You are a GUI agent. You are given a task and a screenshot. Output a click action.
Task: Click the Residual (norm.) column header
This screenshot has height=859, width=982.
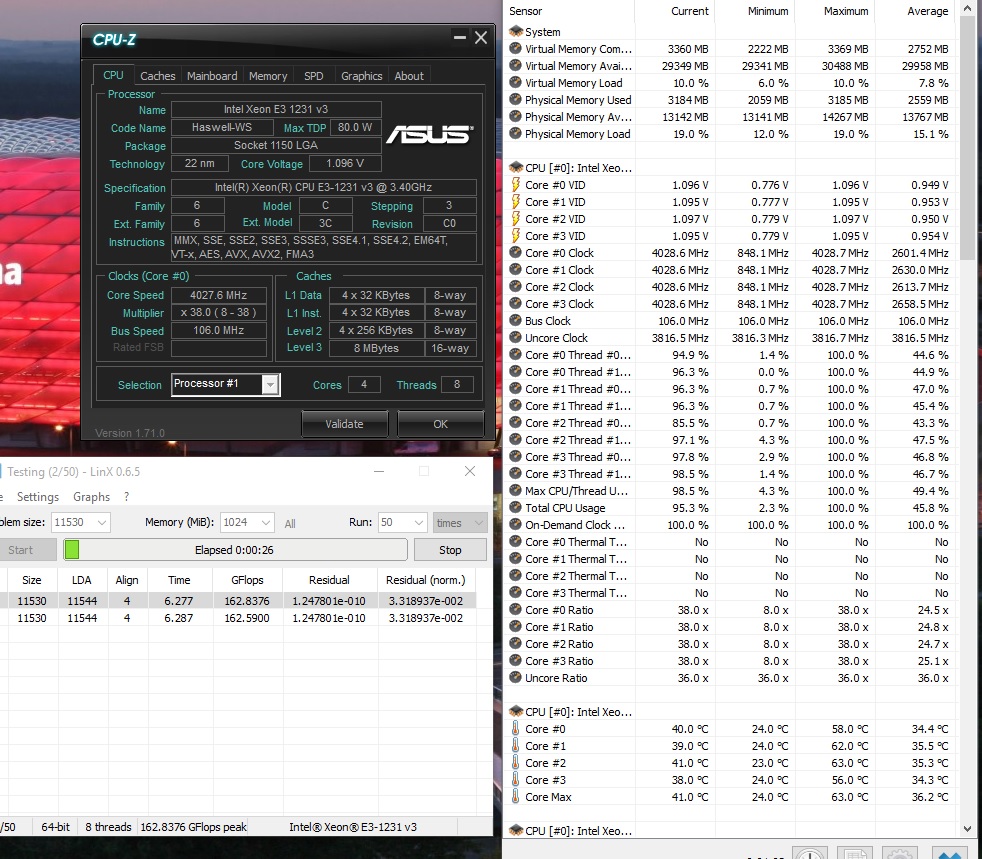tap(425, 580)
